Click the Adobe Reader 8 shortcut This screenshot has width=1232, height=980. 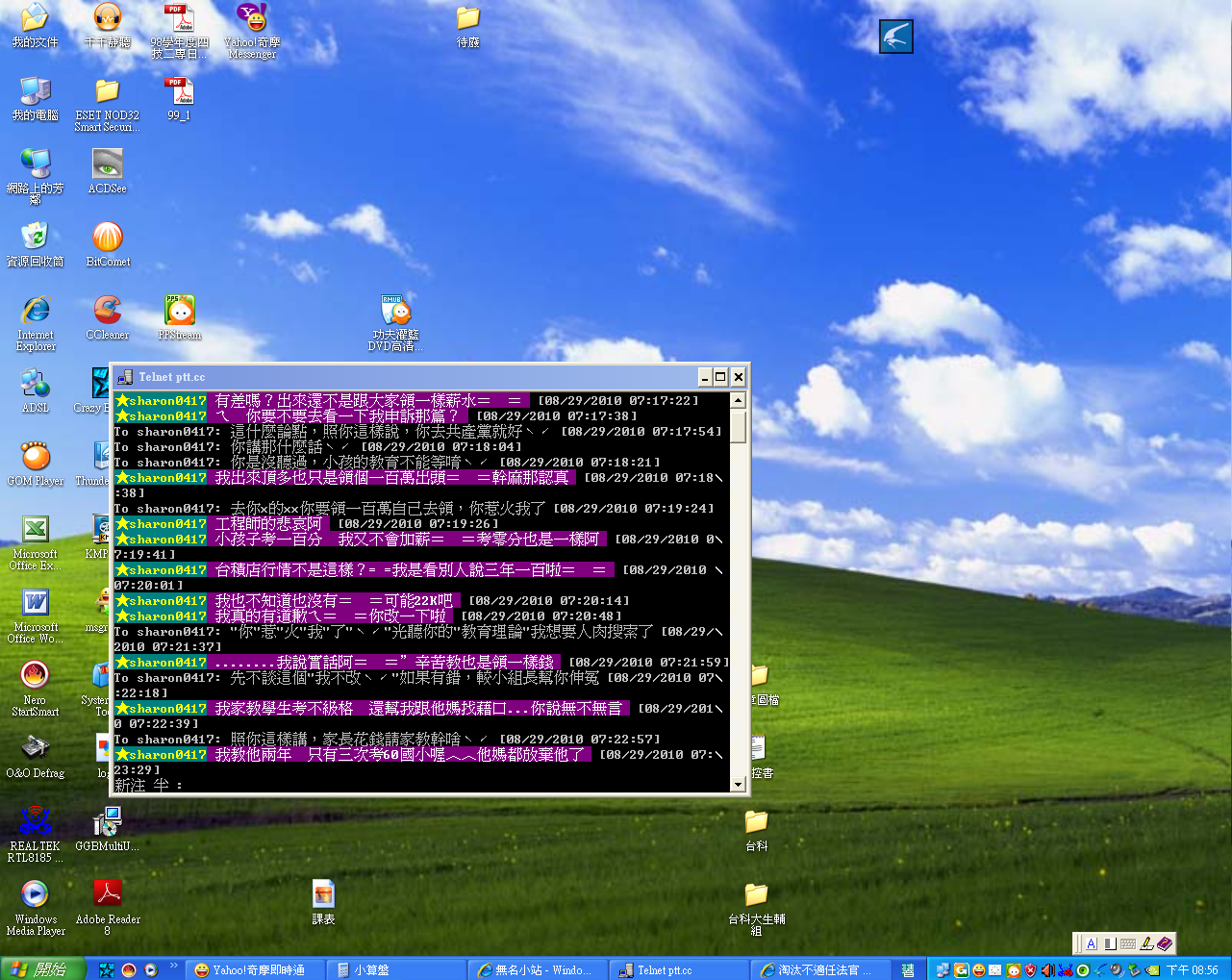click(107, 895)
